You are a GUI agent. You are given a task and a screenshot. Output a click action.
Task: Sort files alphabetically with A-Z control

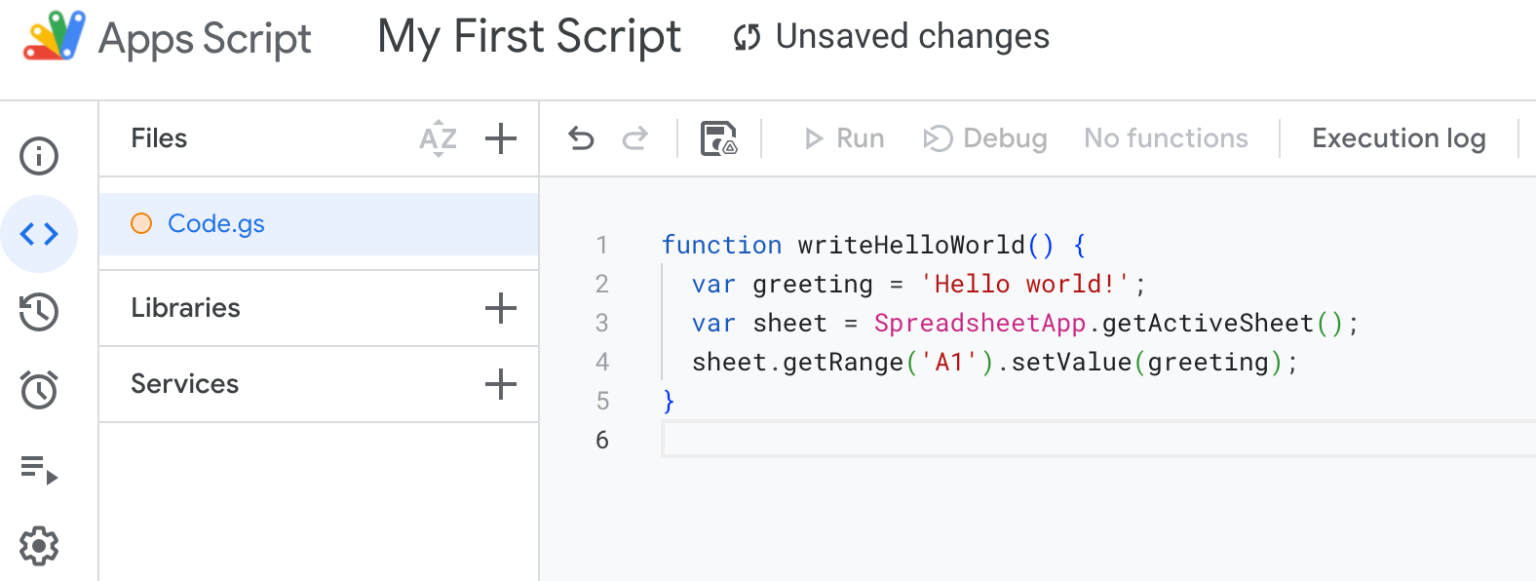(438, 139)
